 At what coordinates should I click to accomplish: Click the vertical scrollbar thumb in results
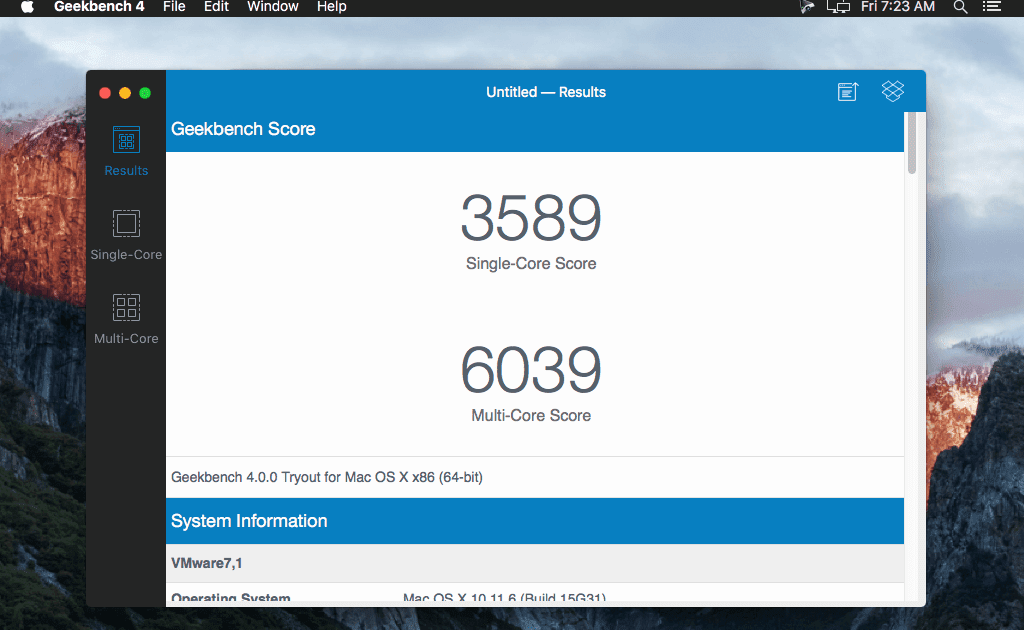pyautogui.click(x=912, y=143)
